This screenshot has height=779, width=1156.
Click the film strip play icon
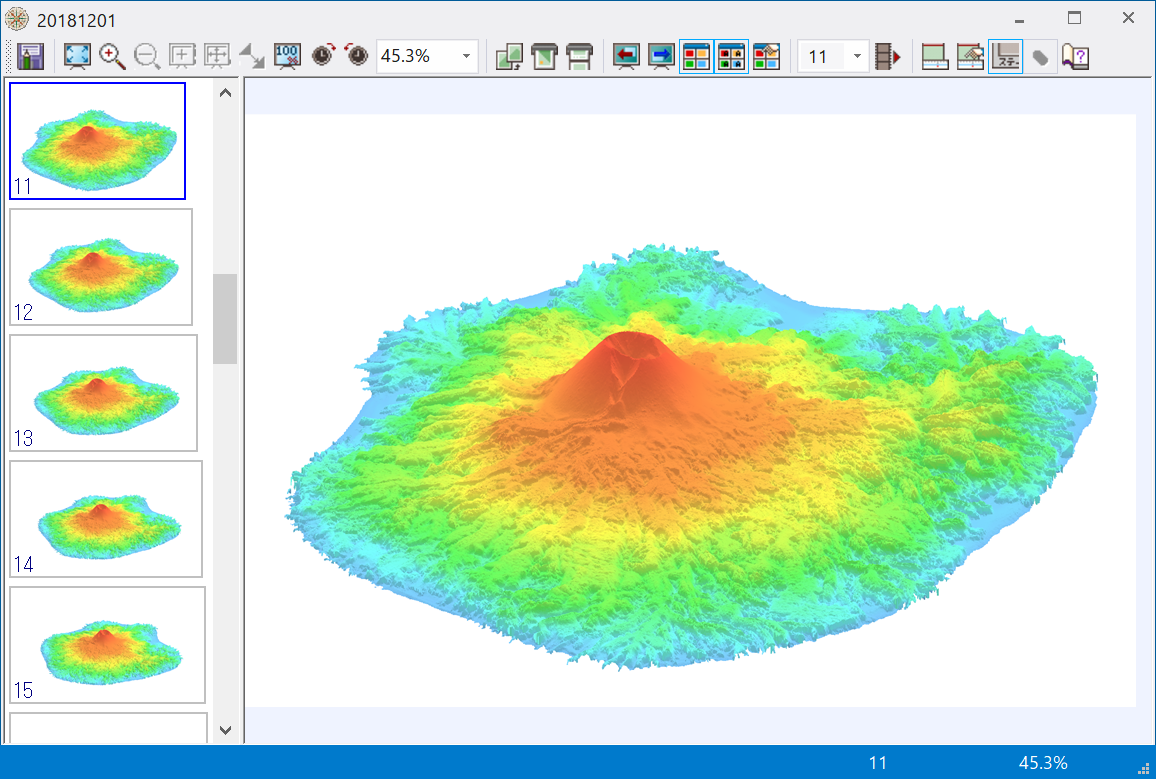click(888, 57)
